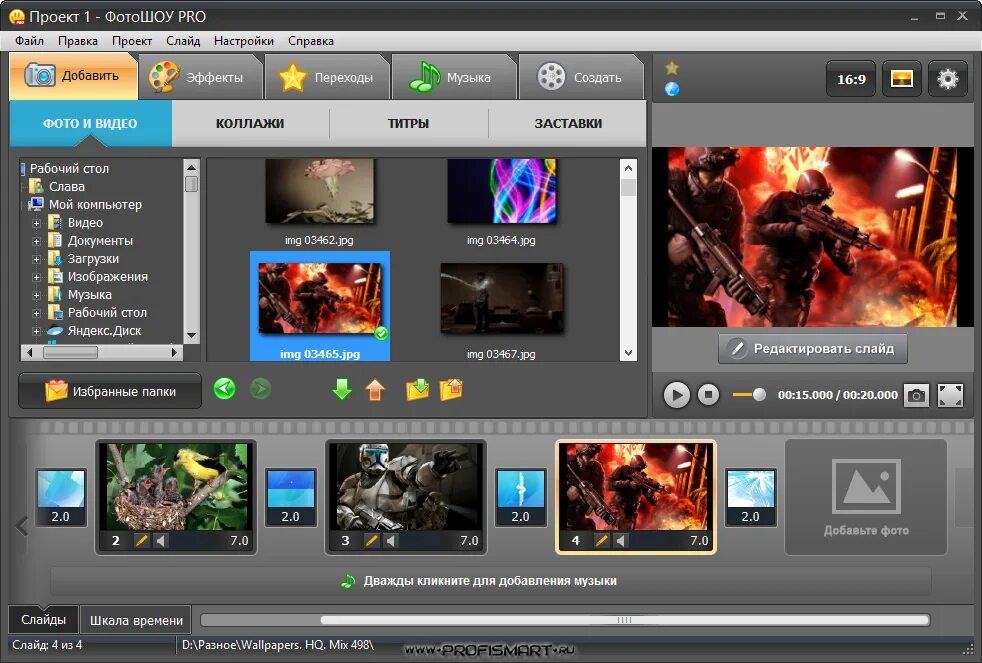Open the Создать tab
Viewport: 982px width, 663px height.
pos(580,78)
